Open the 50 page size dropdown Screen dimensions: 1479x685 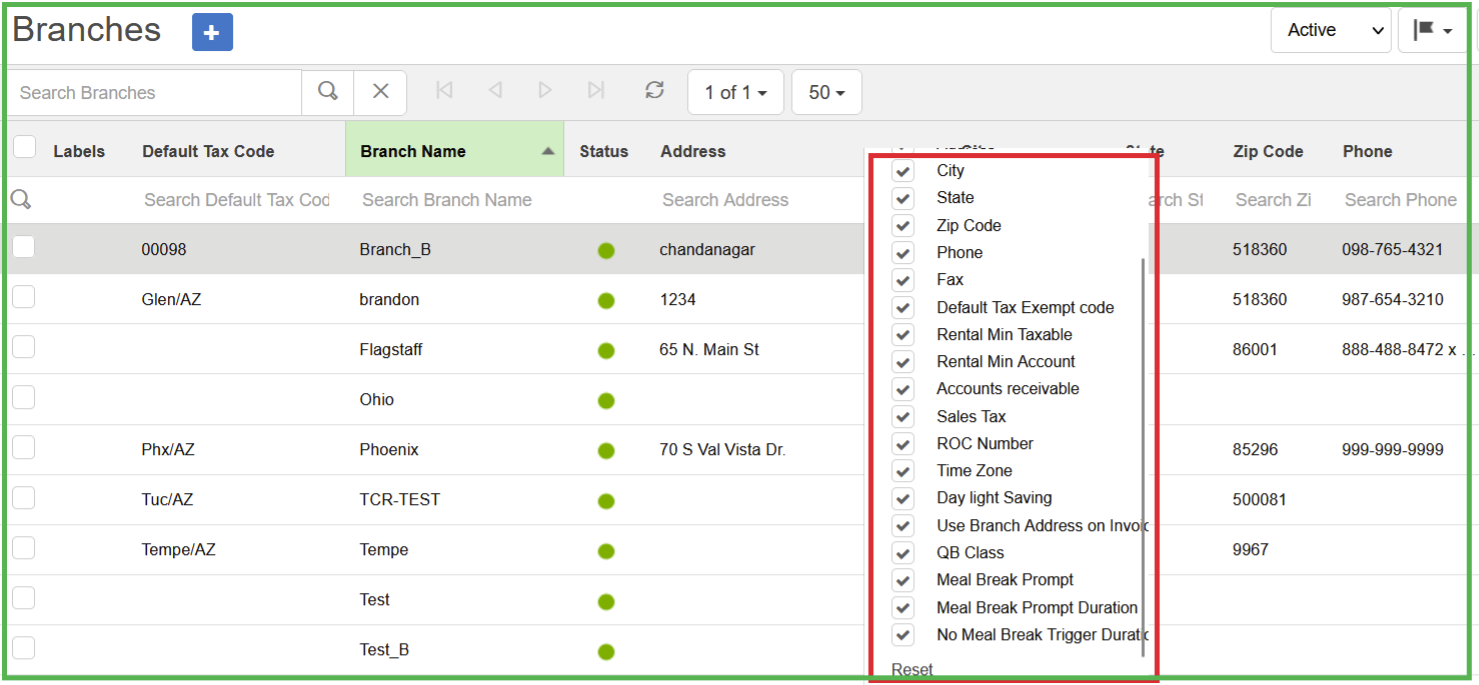pyautogui.click(x=826, y=93)
